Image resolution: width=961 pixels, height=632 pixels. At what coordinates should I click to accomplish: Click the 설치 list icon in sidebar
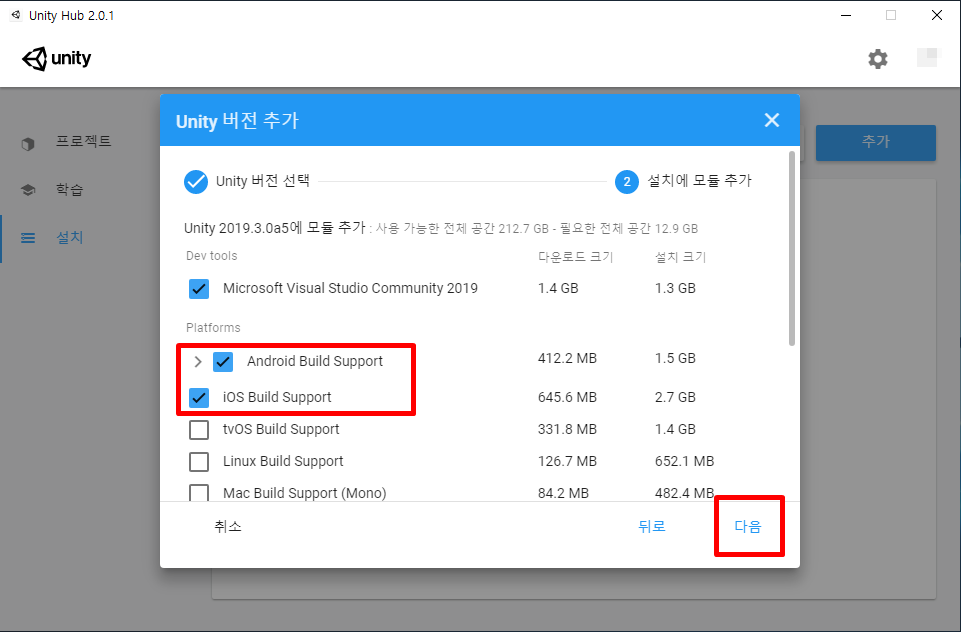tap(28, 238)
